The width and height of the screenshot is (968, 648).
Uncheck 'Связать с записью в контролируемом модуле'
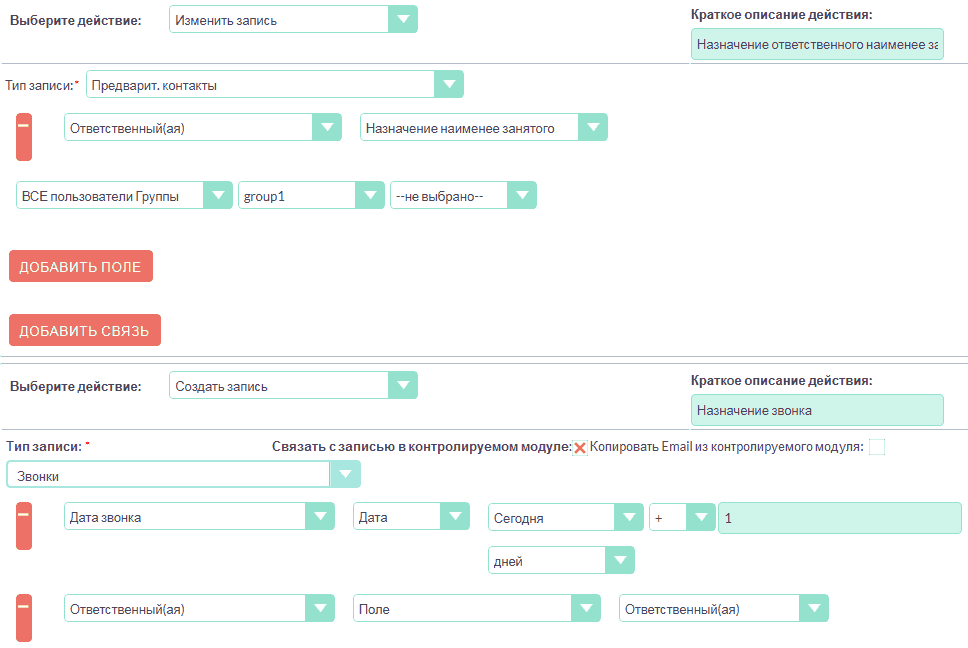click(x=579, y=448)
